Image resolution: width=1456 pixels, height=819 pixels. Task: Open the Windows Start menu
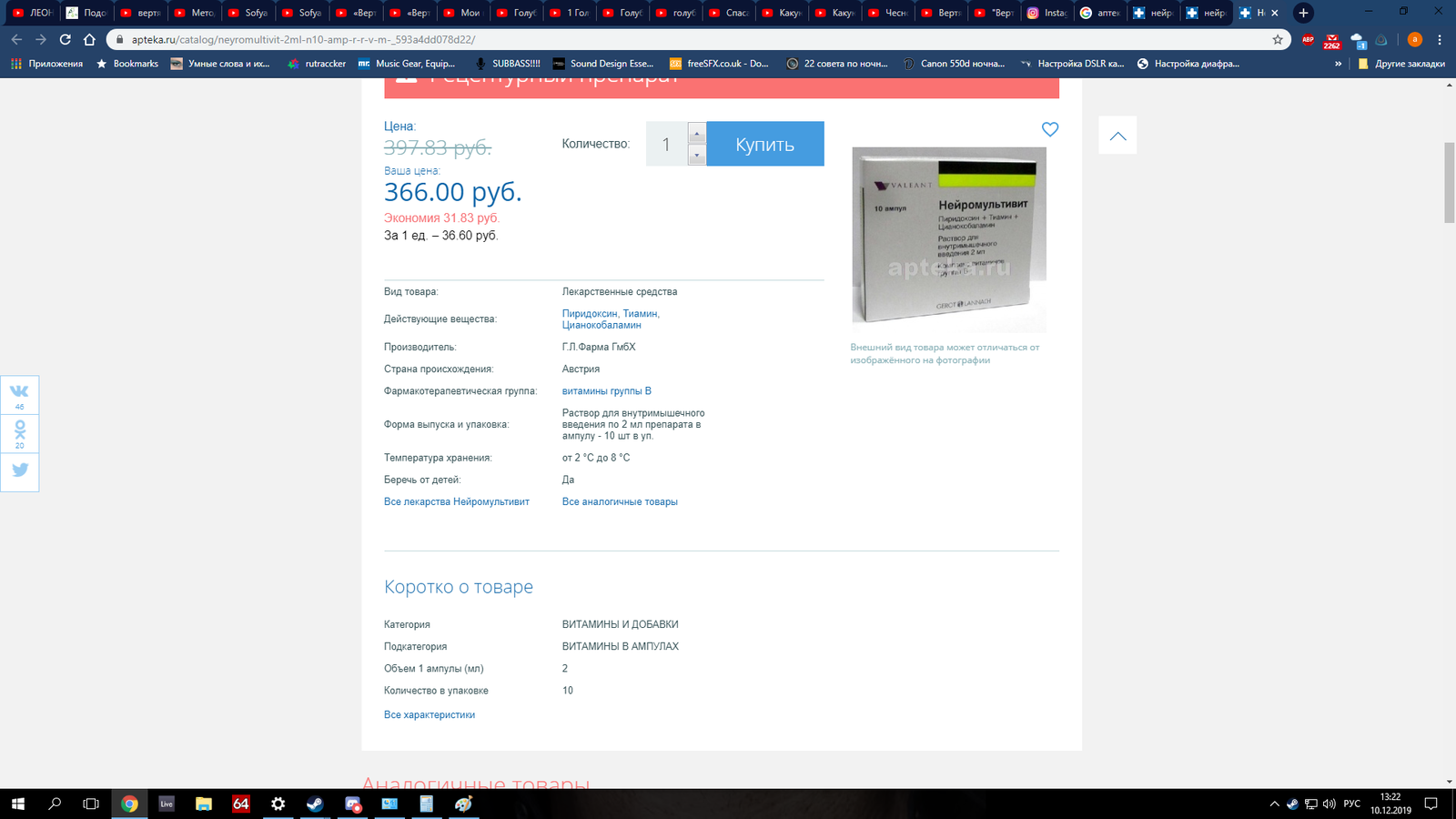(18, 804)
